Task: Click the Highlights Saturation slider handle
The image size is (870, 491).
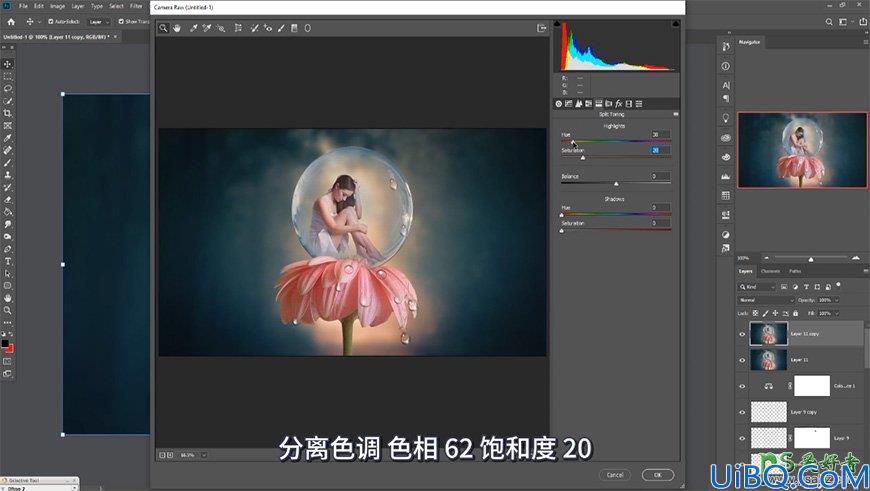Action: 583,158
